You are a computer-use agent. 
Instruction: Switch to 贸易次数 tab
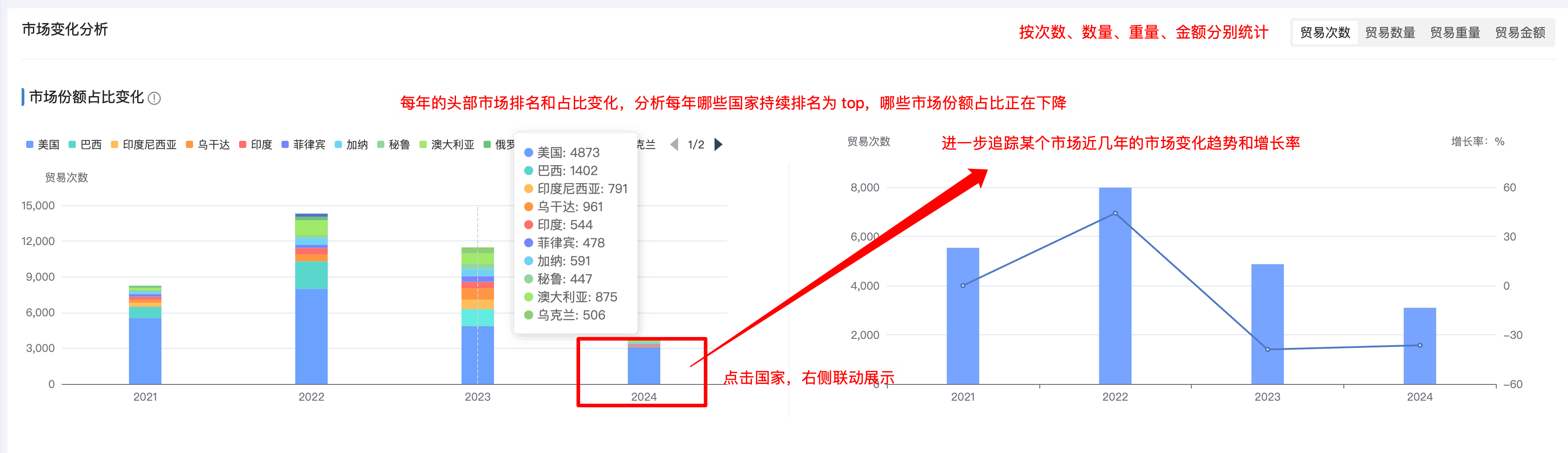[x=1324, y=32]
